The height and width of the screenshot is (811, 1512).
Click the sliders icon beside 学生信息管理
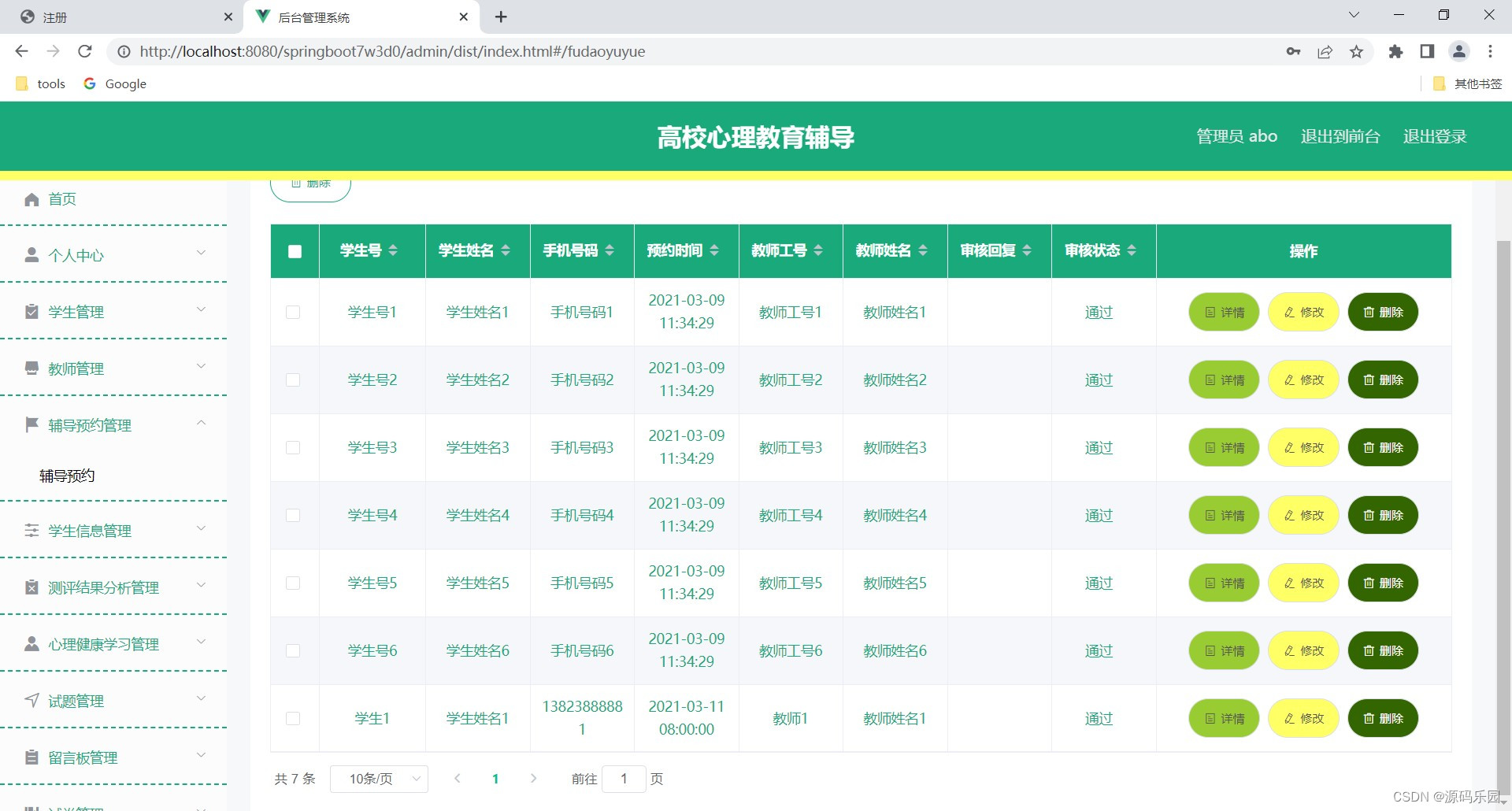pyautogui.click(x=31, y=531)
